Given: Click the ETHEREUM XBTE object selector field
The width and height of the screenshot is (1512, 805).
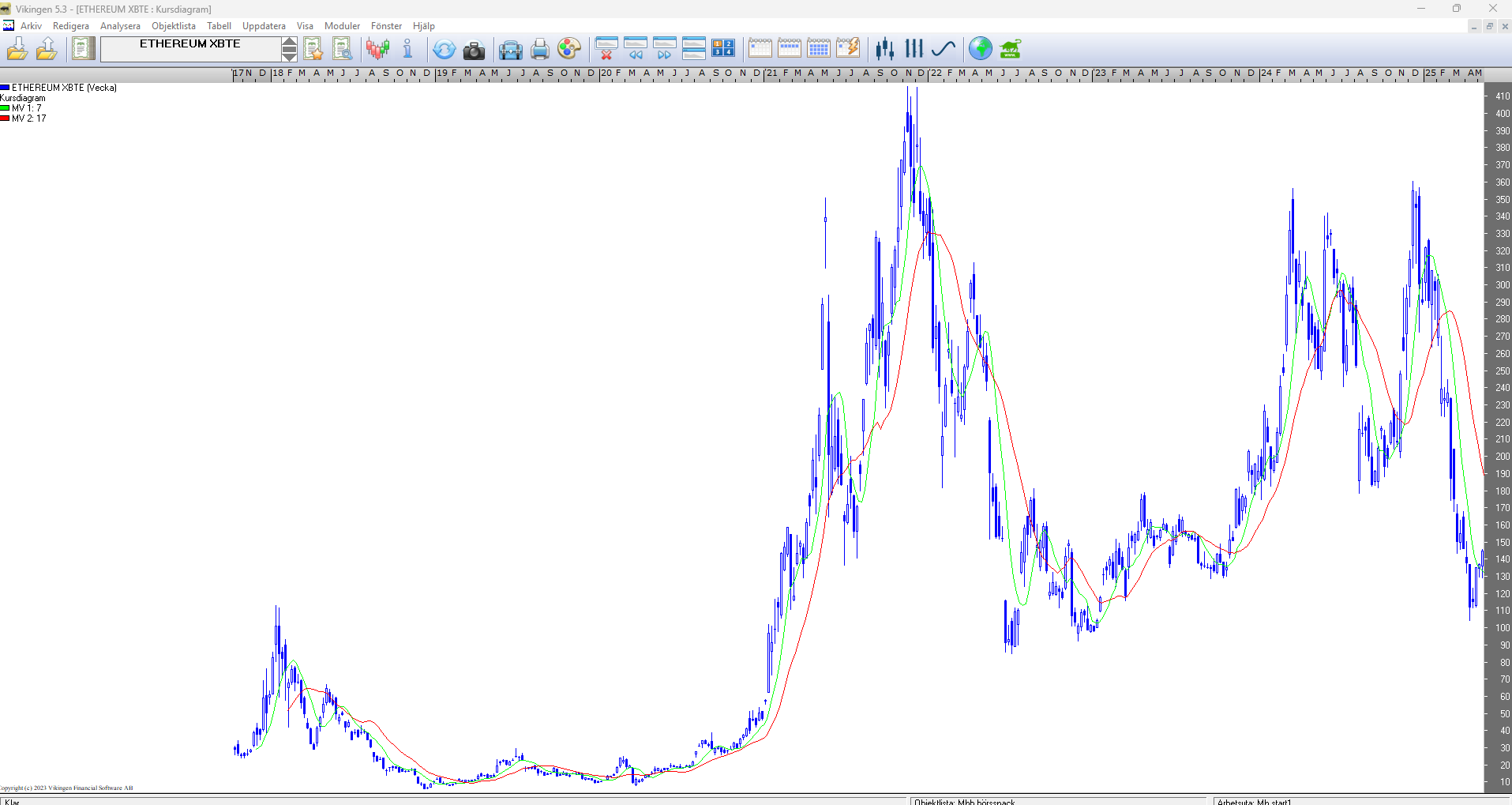Looking at the screenshot, I should 190,49.
